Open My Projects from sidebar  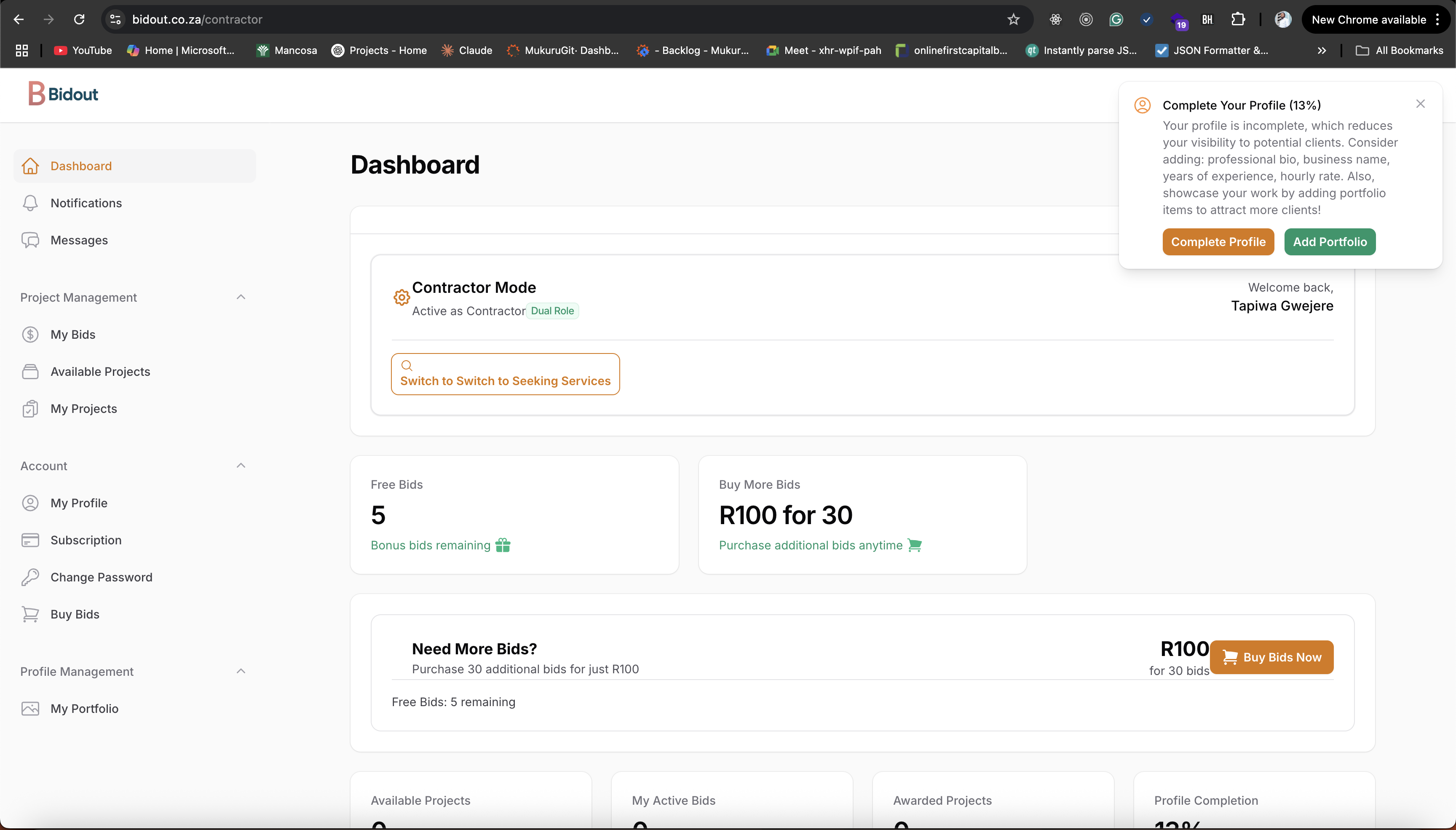pos(84,409)
